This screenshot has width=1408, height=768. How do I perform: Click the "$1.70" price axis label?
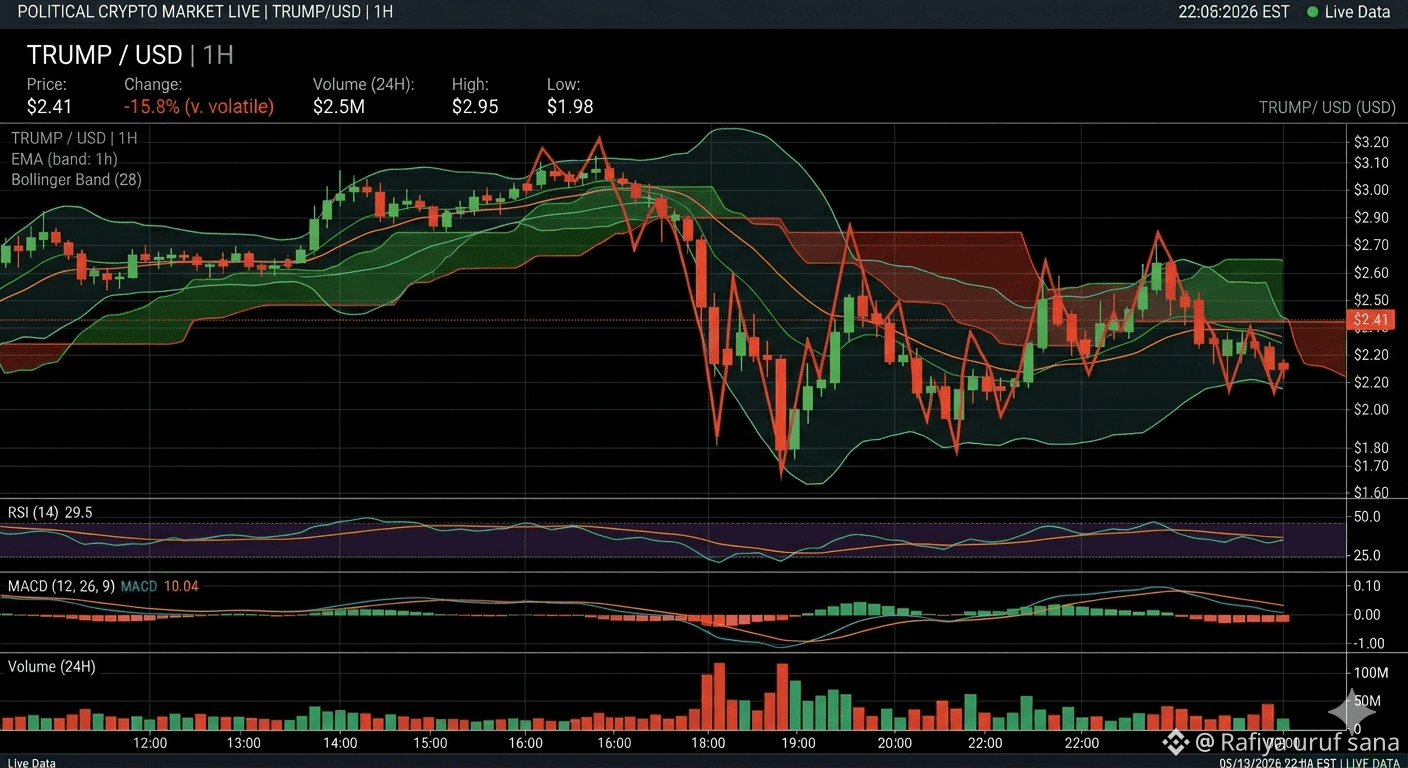[1372, 466]
